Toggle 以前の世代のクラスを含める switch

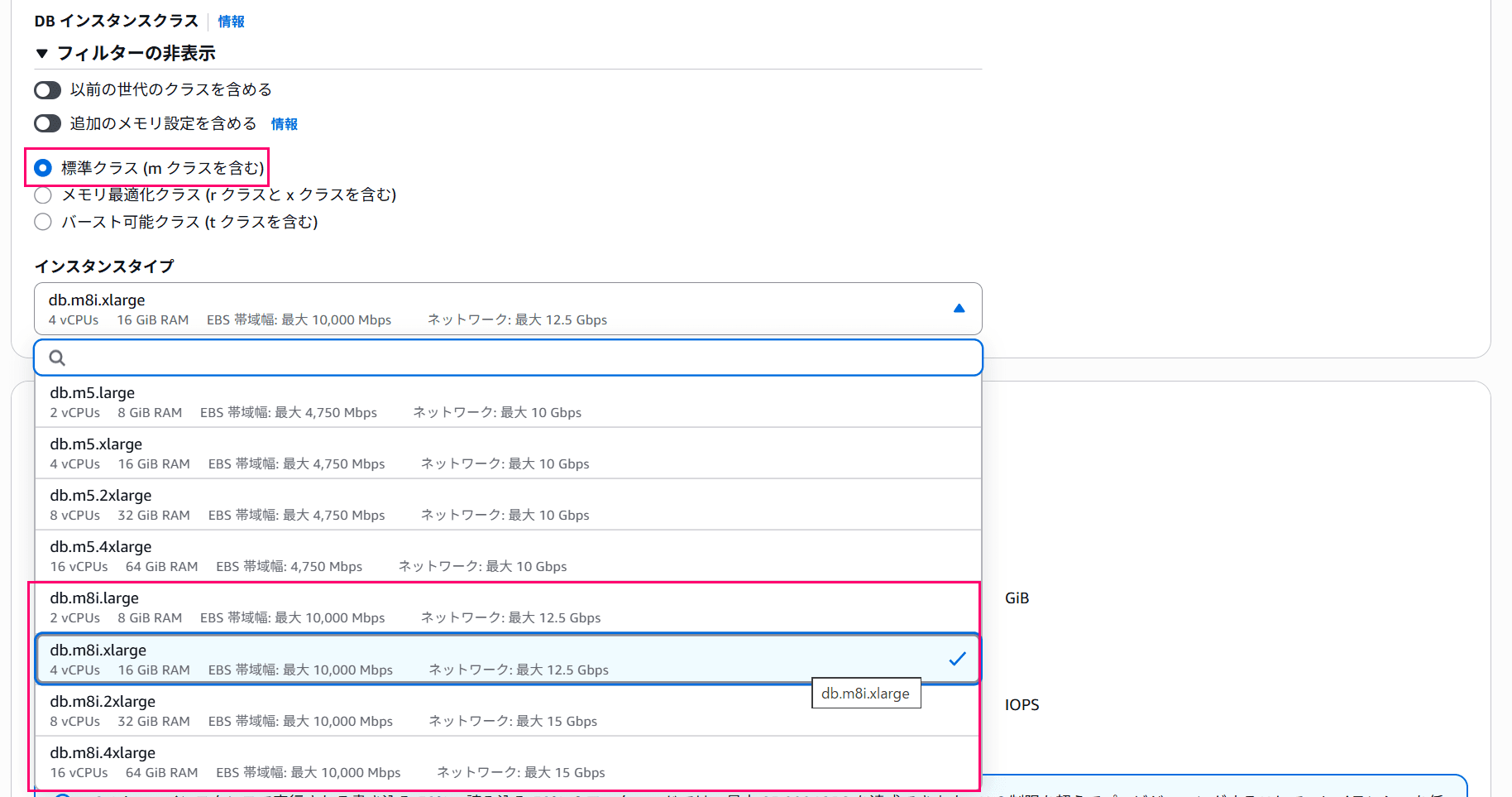(x=48, y=89)
